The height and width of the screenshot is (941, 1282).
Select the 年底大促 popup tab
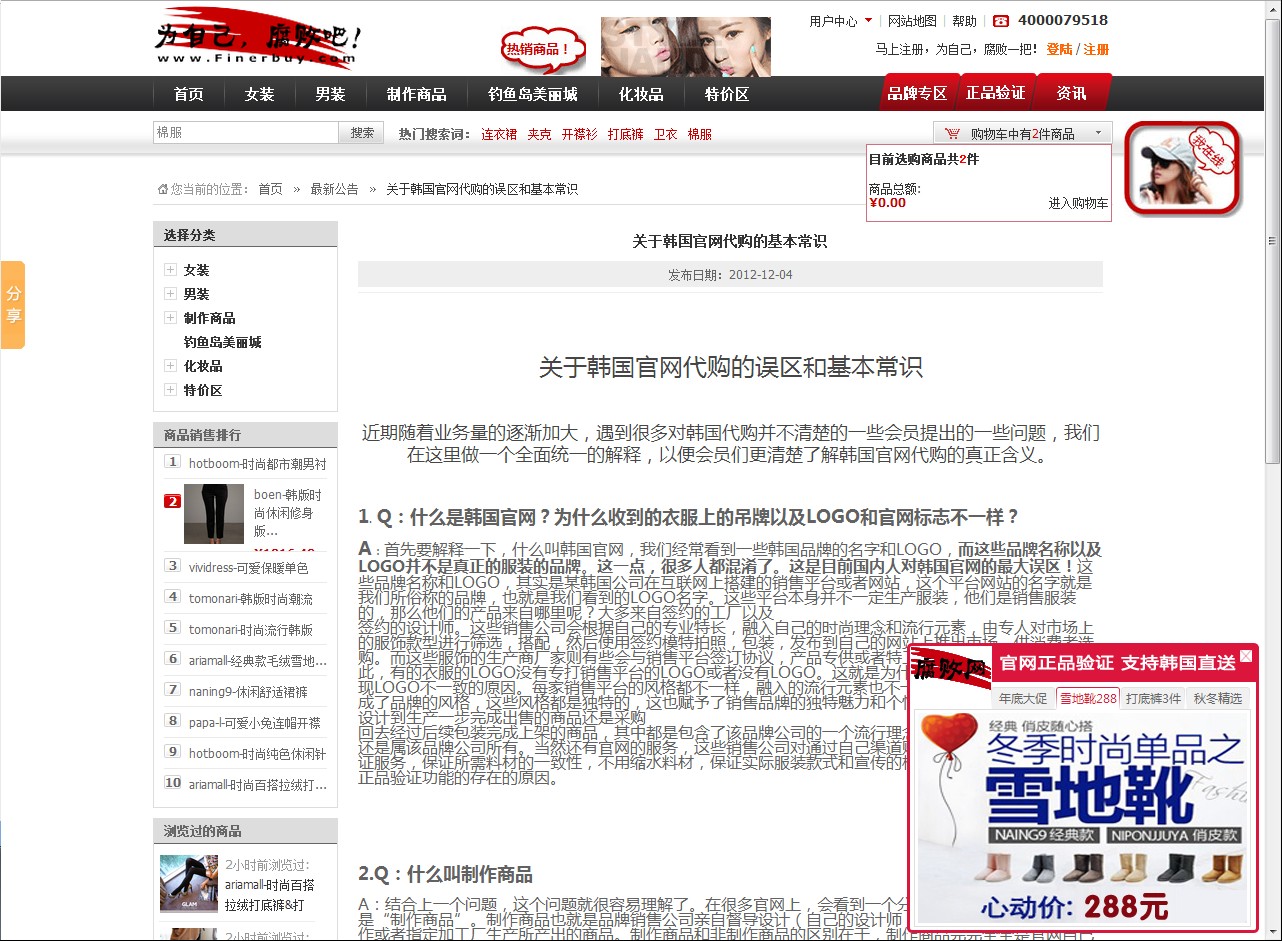(x=1023, y=698)
